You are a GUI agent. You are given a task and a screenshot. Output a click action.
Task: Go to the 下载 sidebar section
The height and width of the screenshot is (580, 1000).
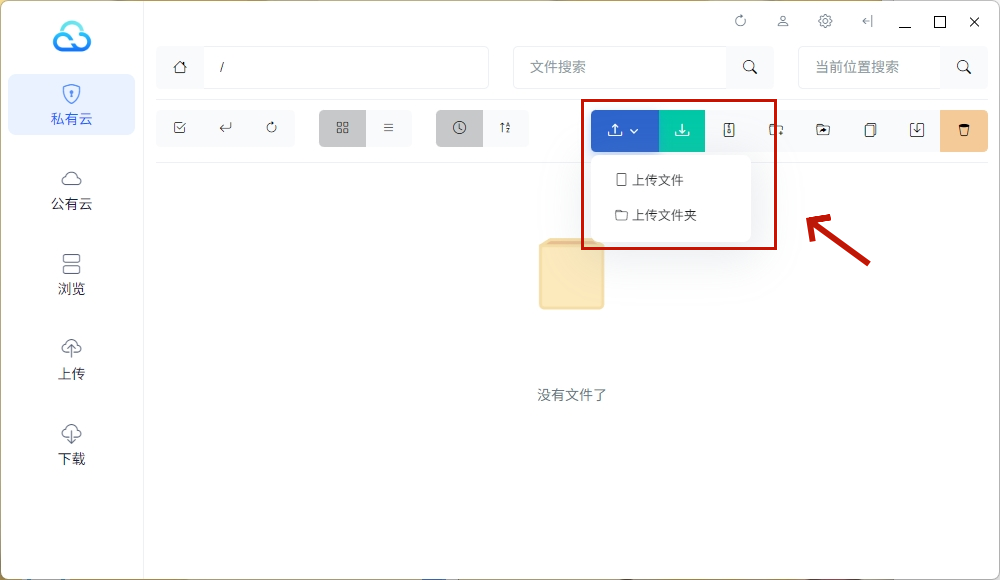tap(71, 445)
